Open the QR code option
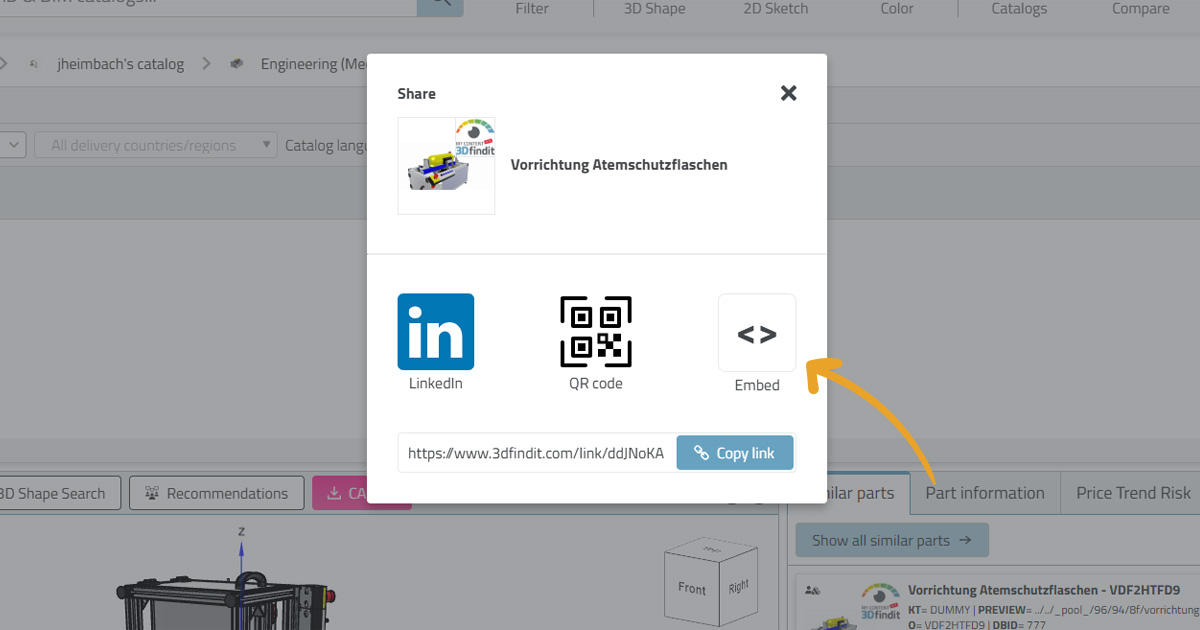 (x=596, y=332)
